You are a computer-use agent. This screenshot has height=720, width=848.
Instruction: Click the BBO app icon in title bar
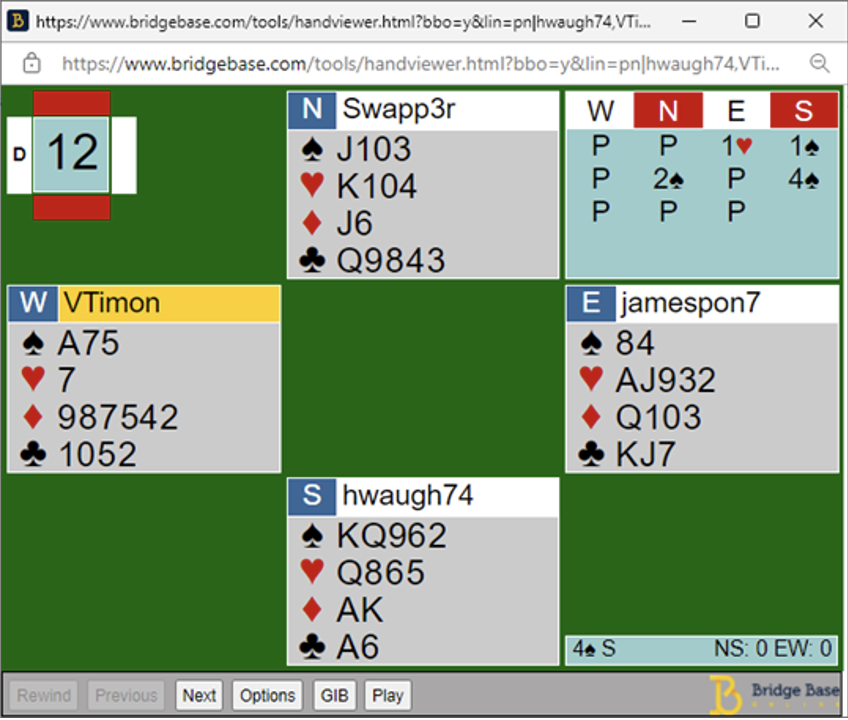pos(17,21)
